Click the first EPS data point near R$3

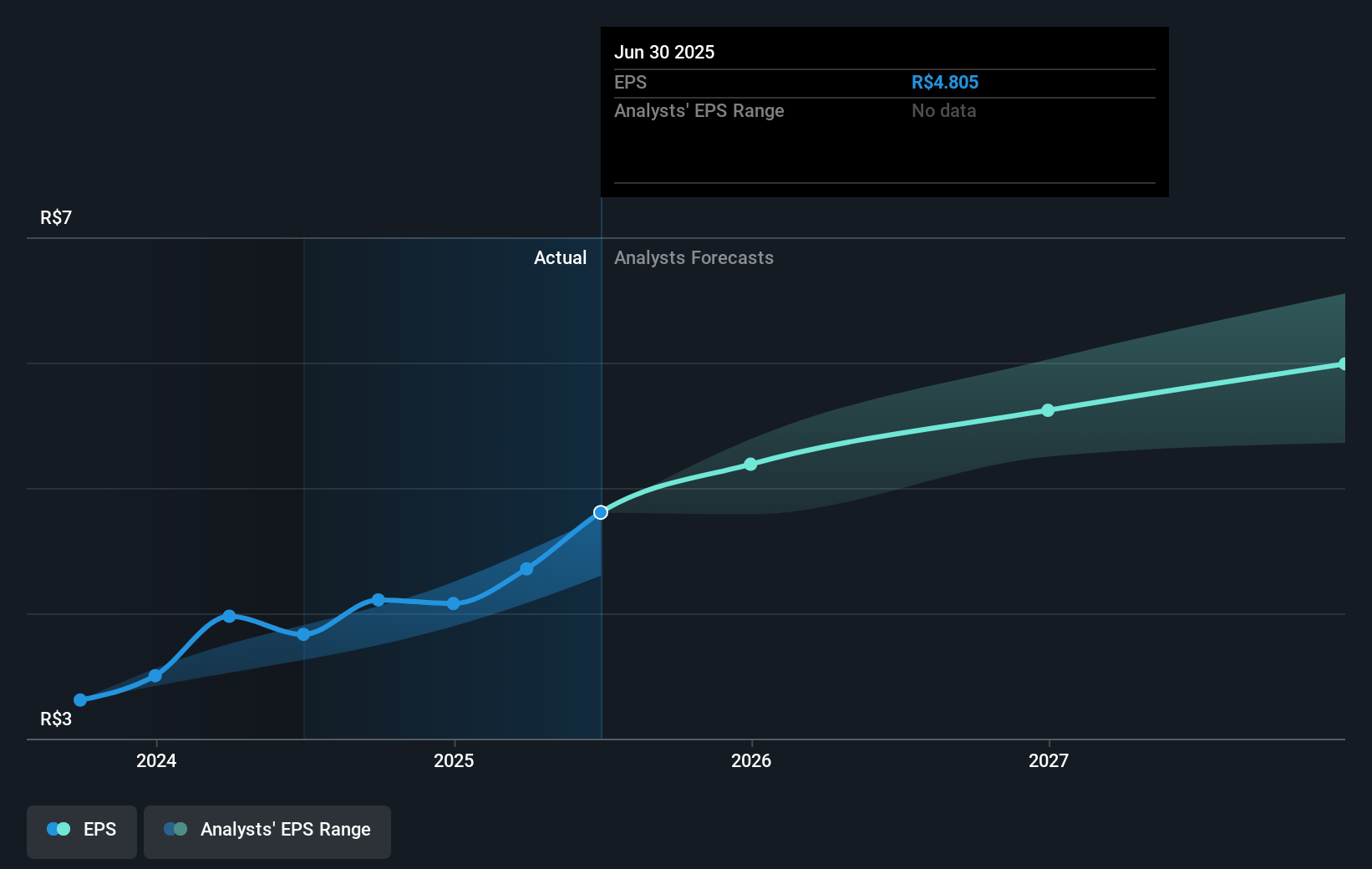(80, 700)
